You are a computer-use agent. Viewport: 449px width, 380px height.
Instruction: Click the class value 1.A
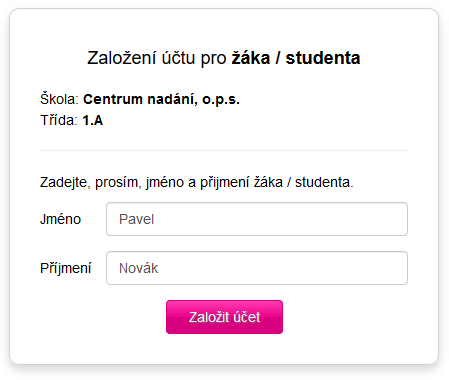point(93,120)
